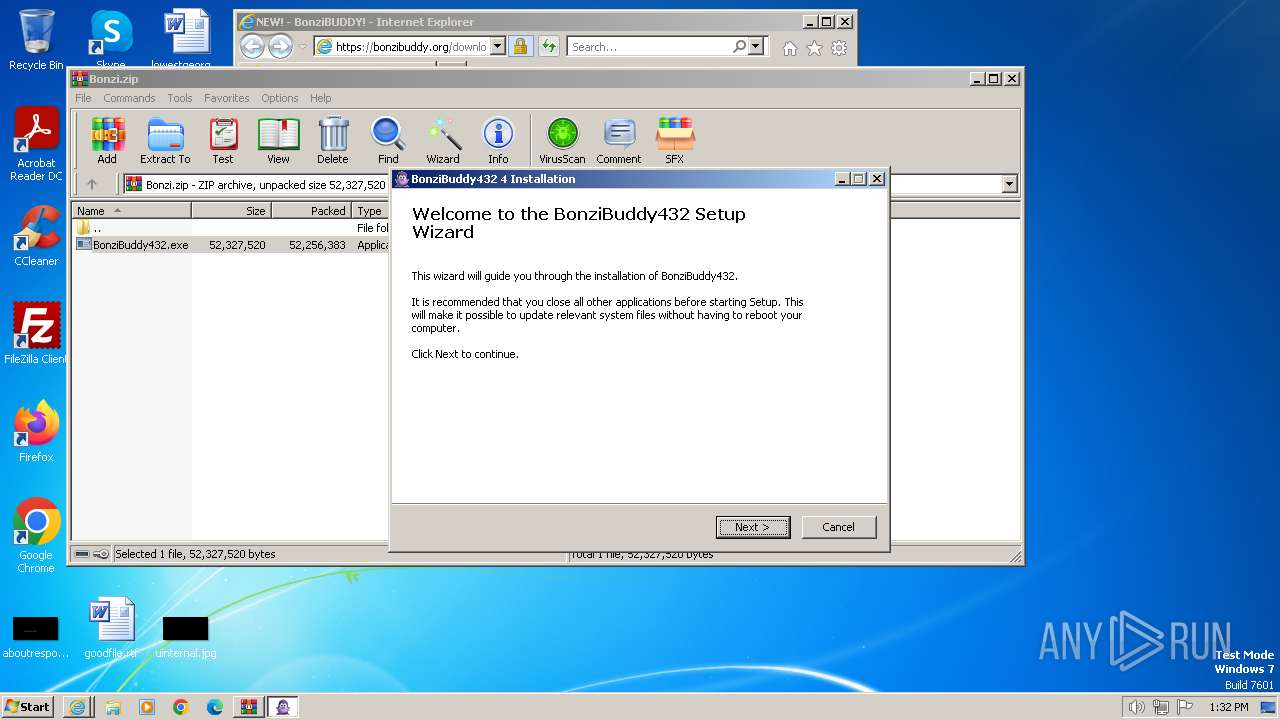Open Firefox desktop shortcut
Viewport: 1280px width, 720px height.
pyautogui.click(x=36, y=432)
